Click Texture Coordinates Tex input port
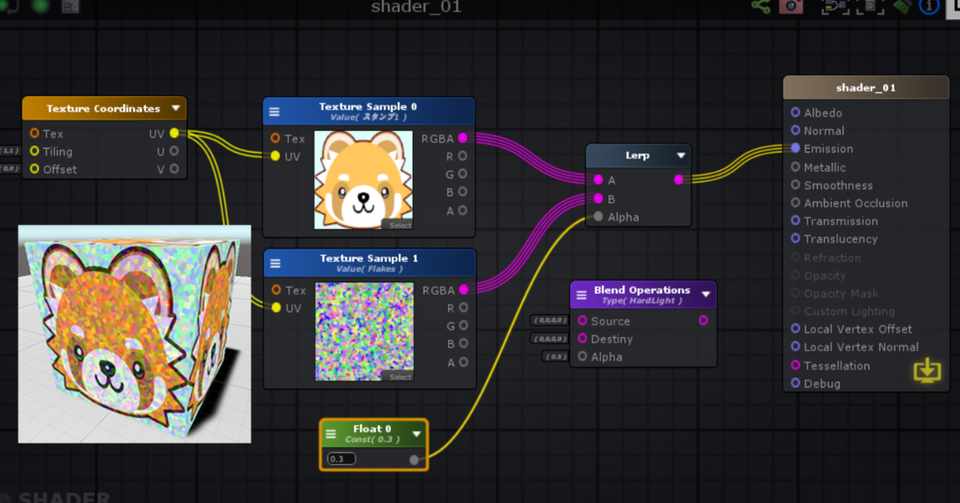Viewport: 960px width, 503px height. (34, 133)
